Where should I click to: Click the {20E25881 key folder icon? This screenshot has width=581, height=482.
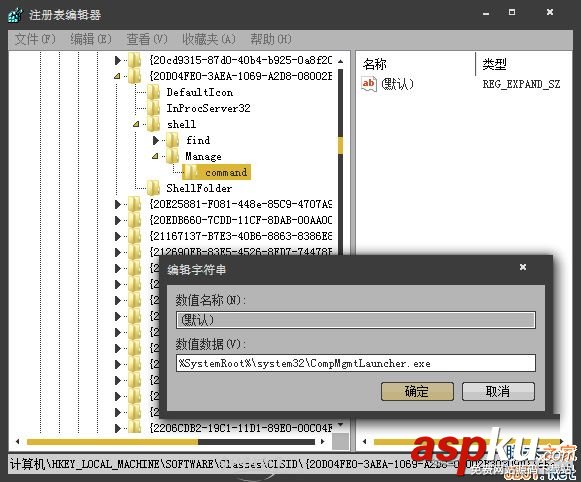pyautogui.click(x=135, y=204)
